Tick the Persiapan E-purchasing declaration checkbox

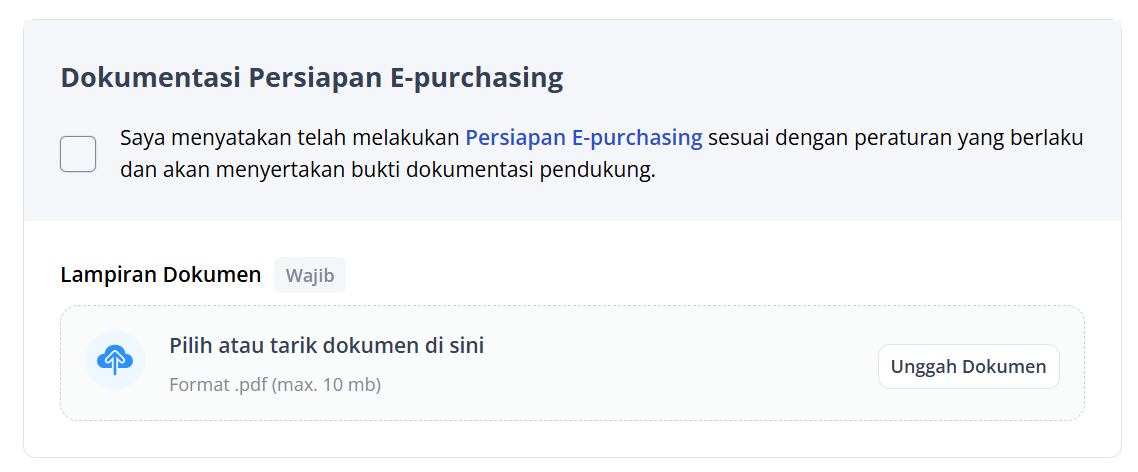pos(78,154)
